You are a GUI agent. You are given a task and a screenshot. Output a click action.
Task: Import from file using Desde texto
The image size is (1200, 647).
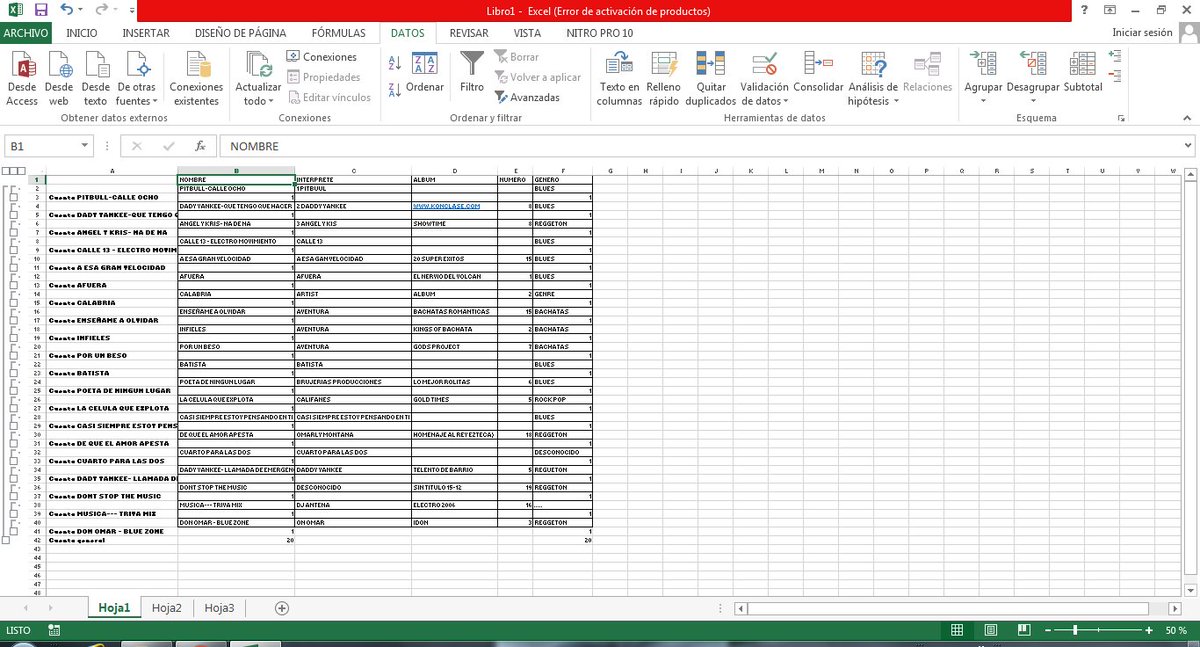[x=96, y=79]
